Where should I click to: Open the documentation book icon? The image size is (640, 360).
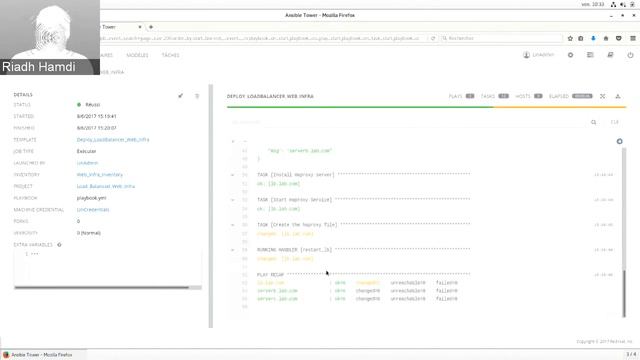[610, 55]
